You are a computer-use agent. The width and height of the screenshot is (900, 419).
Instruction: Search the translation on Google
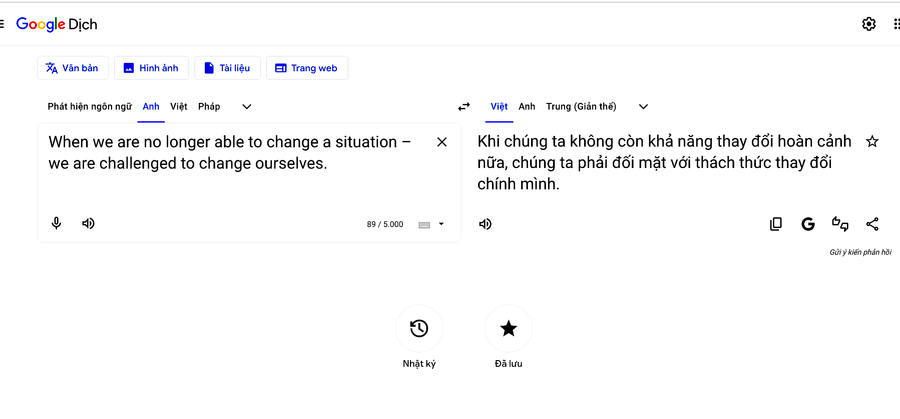[808, 224]
